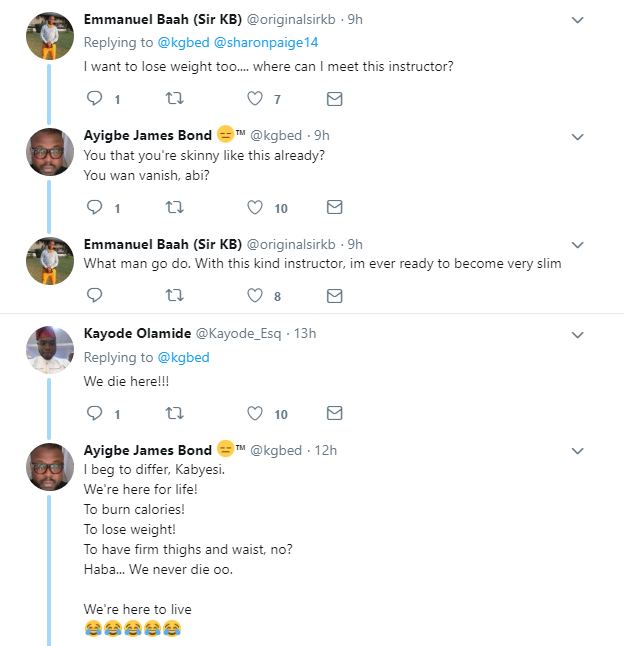Screen dimensions: 624x646
Task: Open dropdown on 'I beg to differ' tweet
Action: (x=577, y=450)
